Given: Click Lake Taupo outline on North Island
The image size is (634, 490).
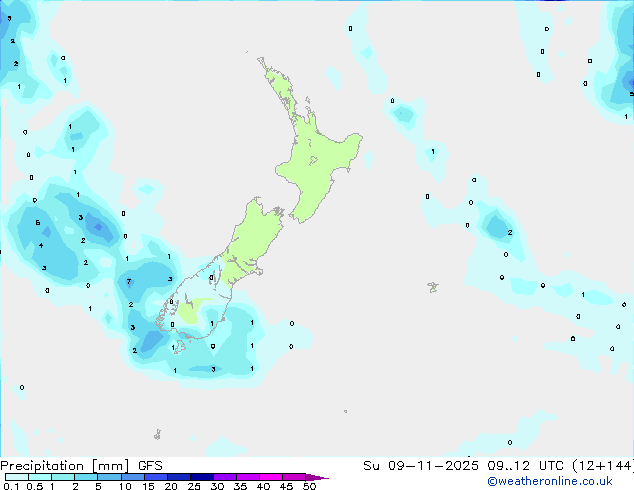Looking at the screenshot, I should tap(313, 161).
